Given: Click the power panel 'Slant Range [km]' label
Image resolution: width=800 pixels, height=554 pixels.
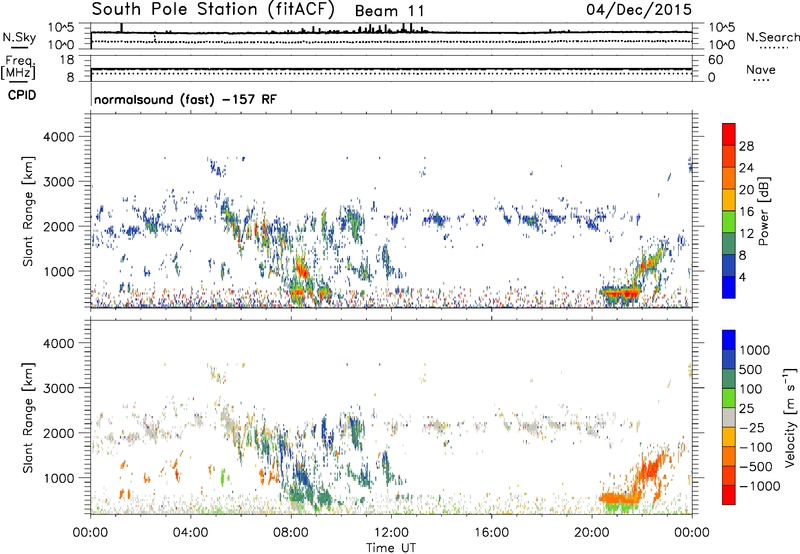Looking at the screenshot, I should [x=28, y=211].
